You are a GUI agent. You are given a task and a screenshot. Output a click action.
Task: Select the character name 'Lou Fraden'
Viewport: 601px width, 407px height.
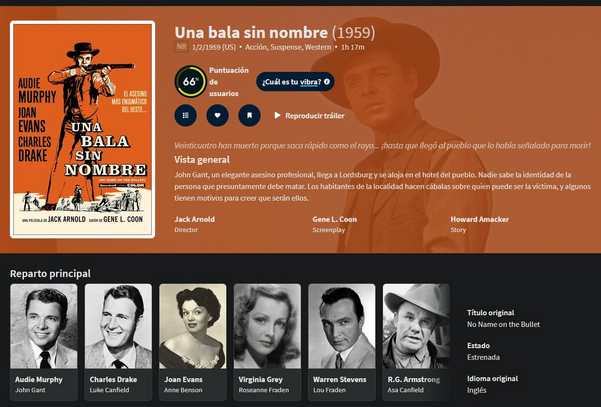(x=329, y=390)
